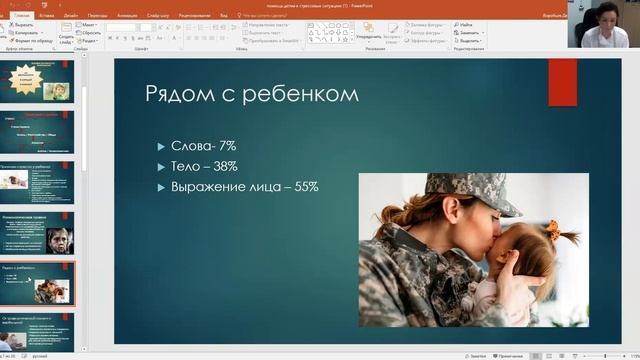Switch to the Вставка ribbon tab

(x=47, y=16)
